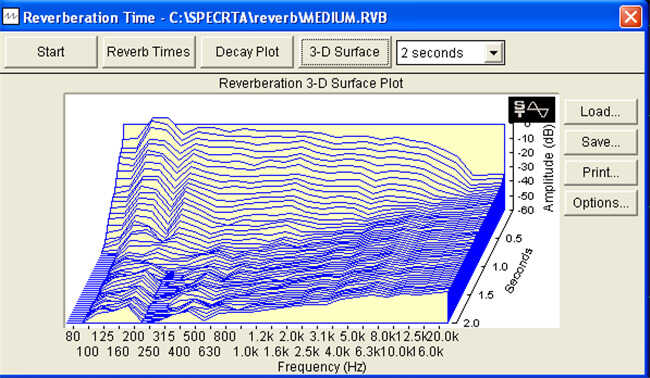Click the Load... button

click(x=600, y=111)
